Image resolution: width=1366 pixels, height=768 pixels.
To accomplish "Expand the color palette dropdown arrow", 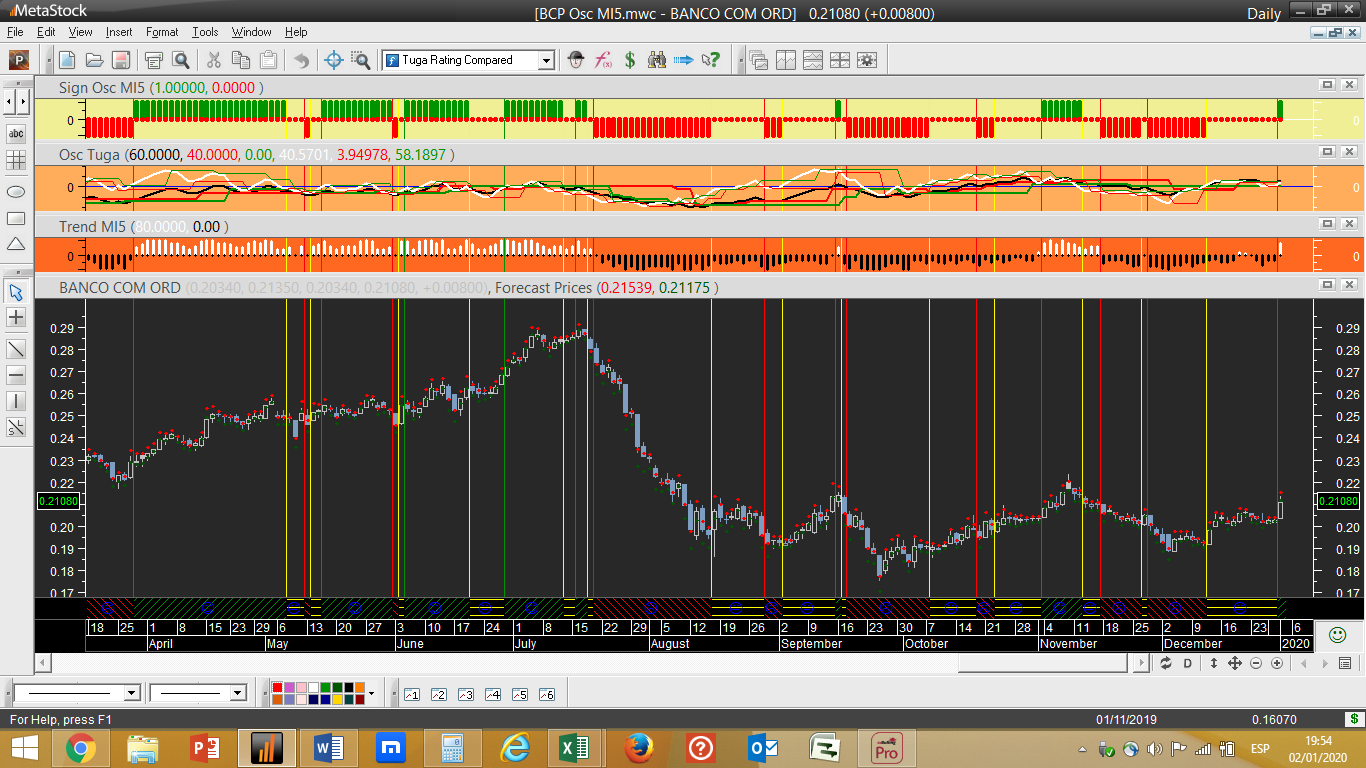I will pos(371,693).
